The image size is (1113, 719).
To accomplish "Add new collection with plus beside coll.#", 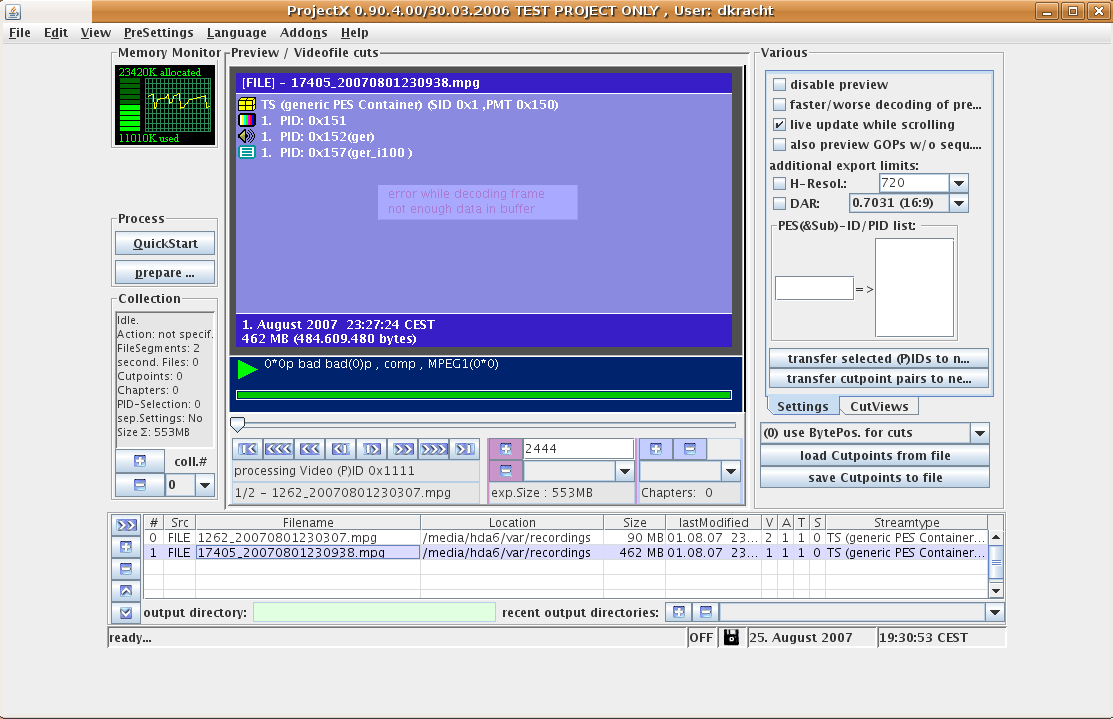I will (x=139, y=461).
